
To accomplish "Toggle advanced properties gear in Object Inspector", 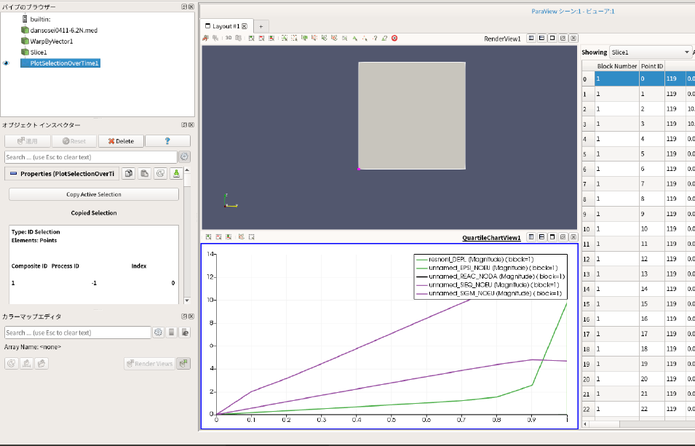I will pos(184,156).
